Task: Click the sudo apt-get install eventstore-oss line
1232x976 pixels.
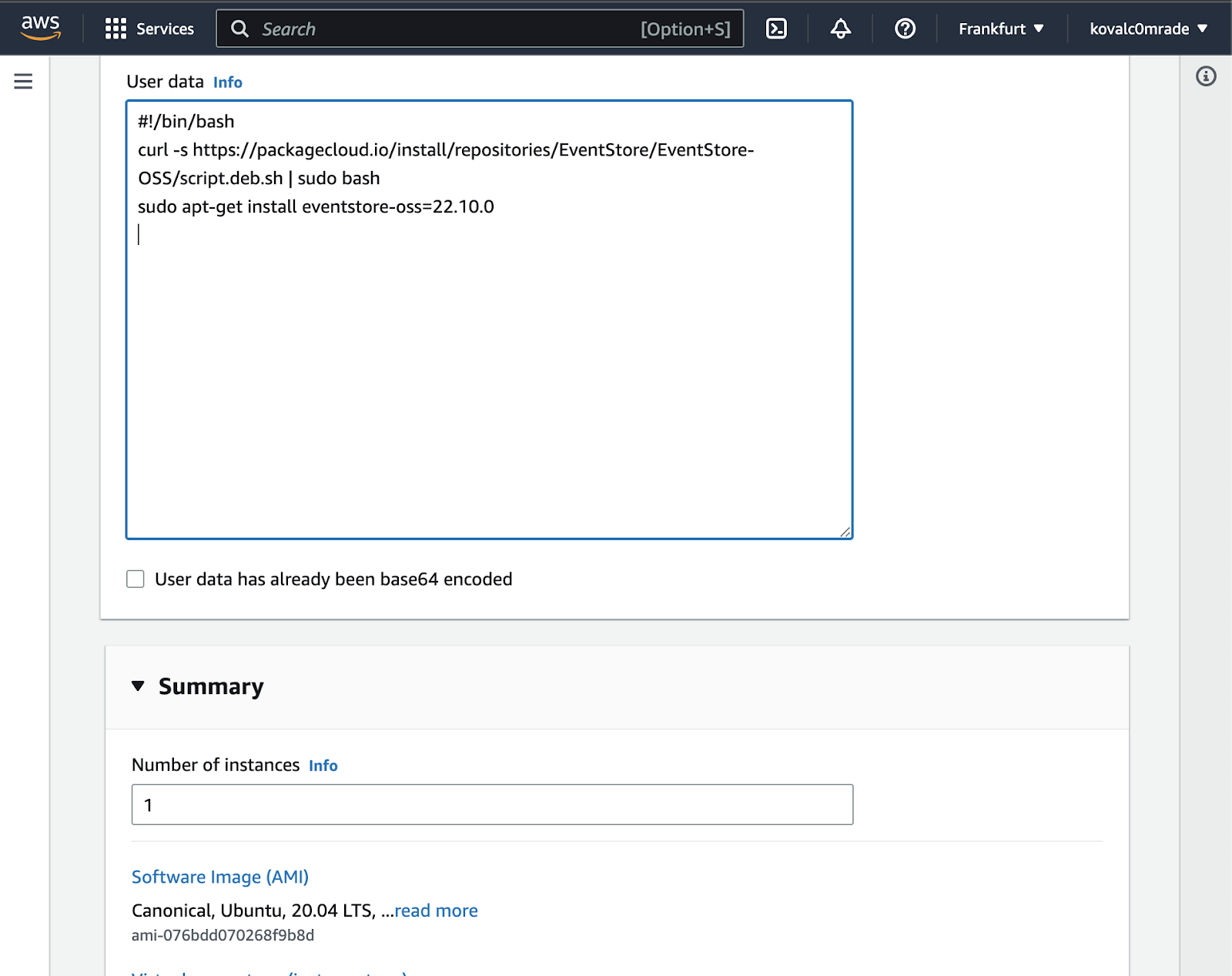Action: click(x=316, y=206)
